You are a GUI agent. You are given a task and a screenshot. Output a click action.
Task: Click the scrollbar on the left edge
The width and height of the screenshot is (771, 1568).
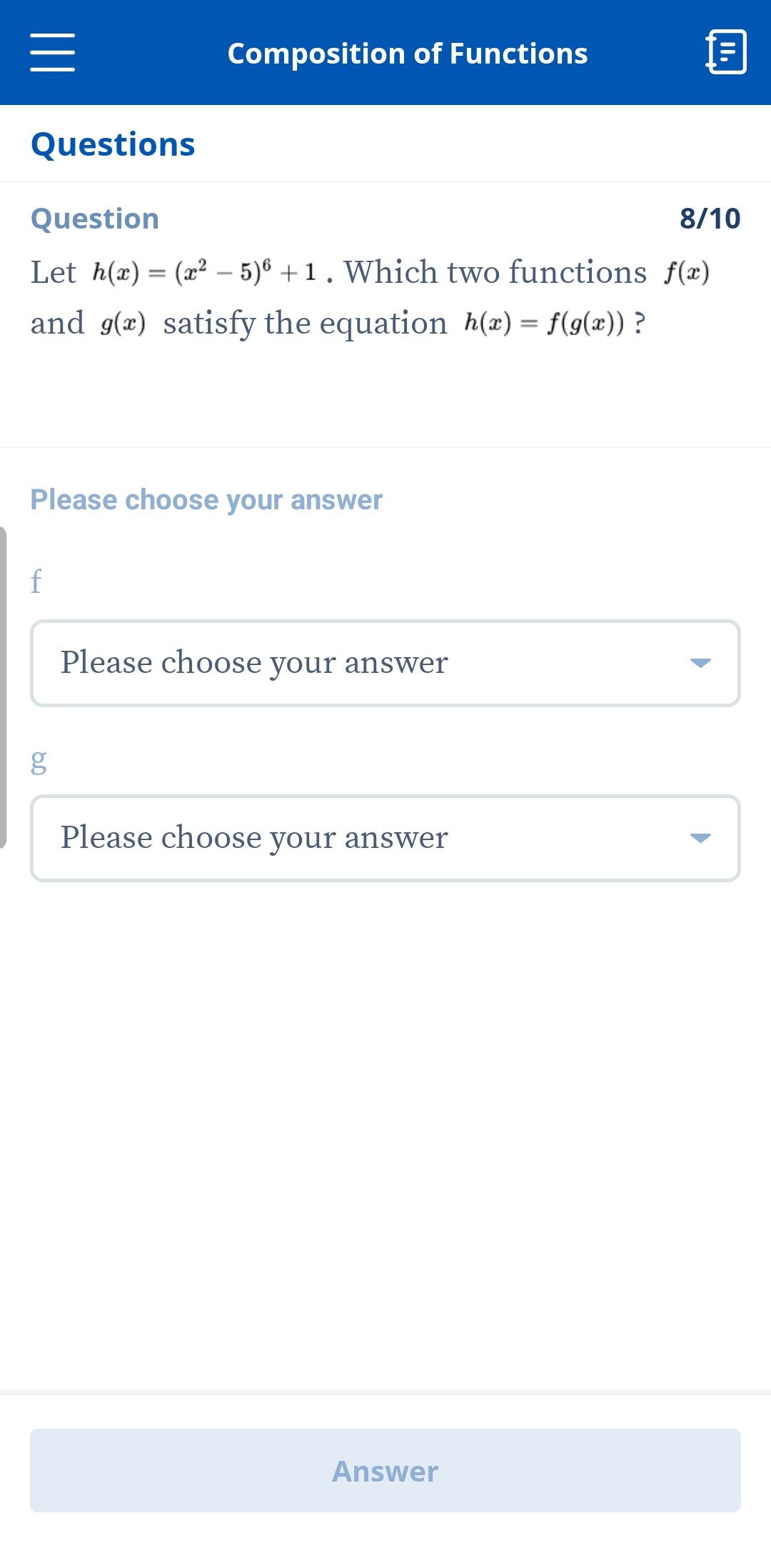click(4, 689)
